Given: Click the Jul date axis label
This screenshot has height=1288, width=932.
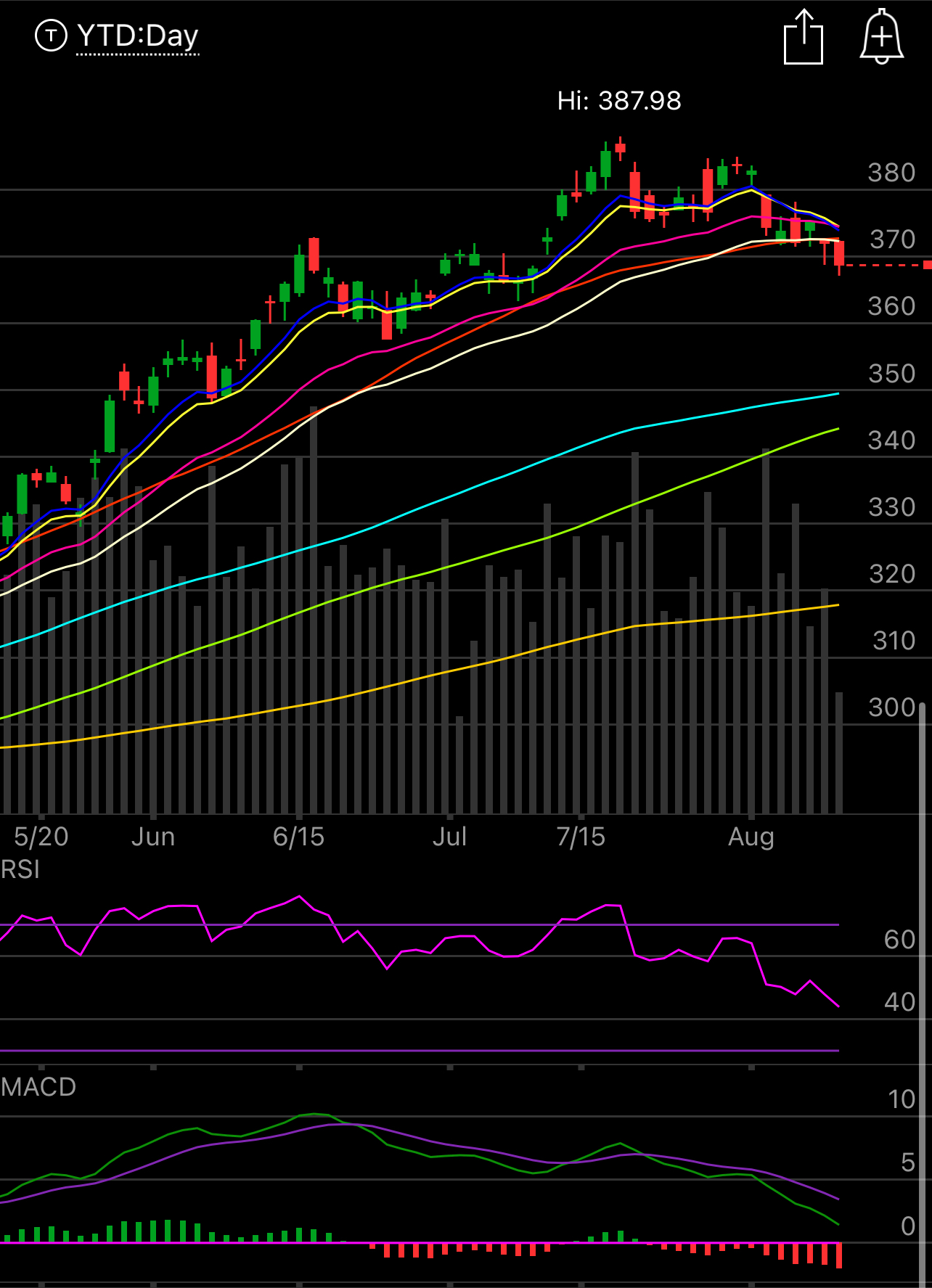Looking at the screenshot, I should click(x=450, y=837).
